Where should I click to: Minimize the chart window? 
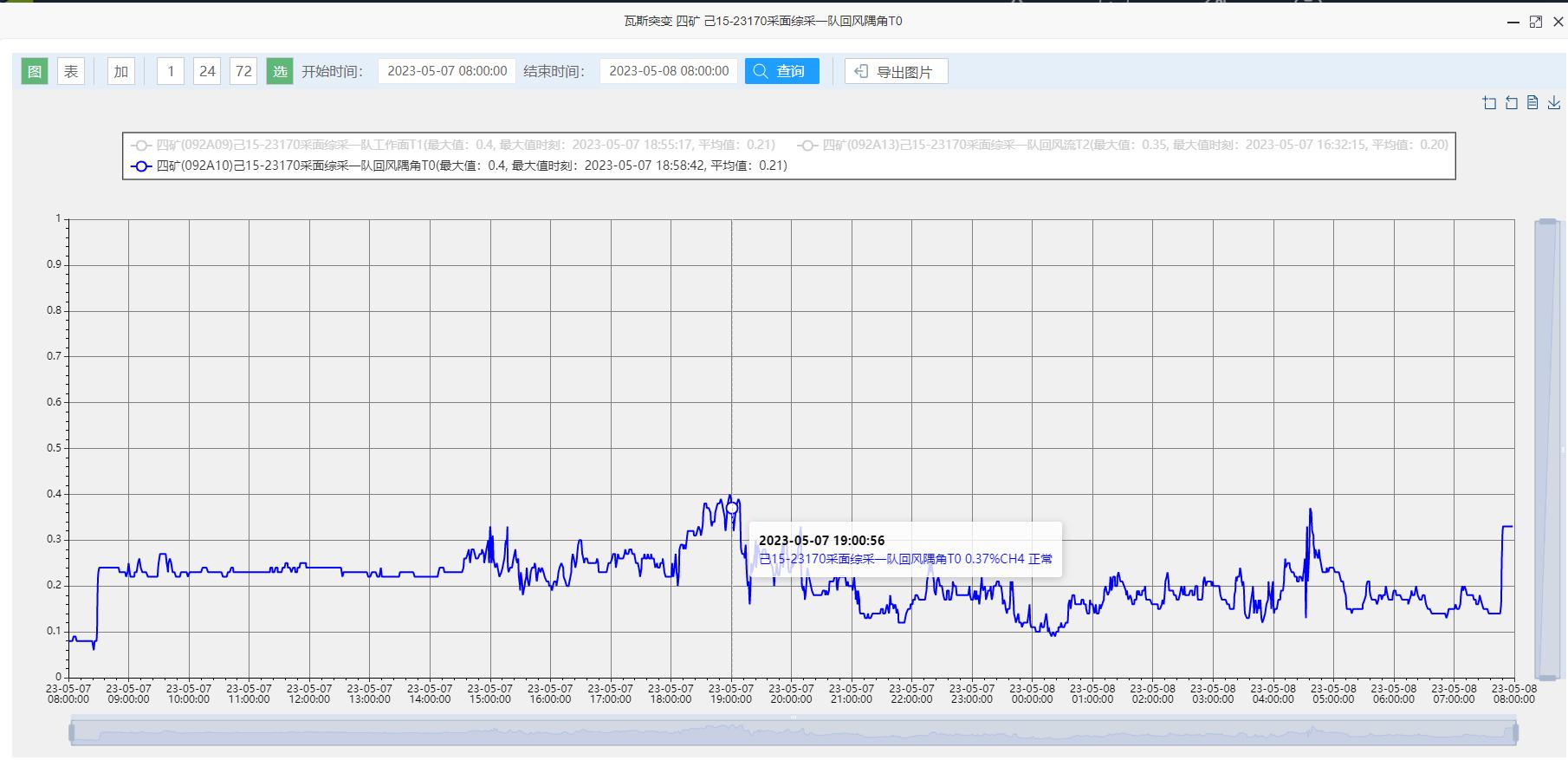(x=1513, y=22)
